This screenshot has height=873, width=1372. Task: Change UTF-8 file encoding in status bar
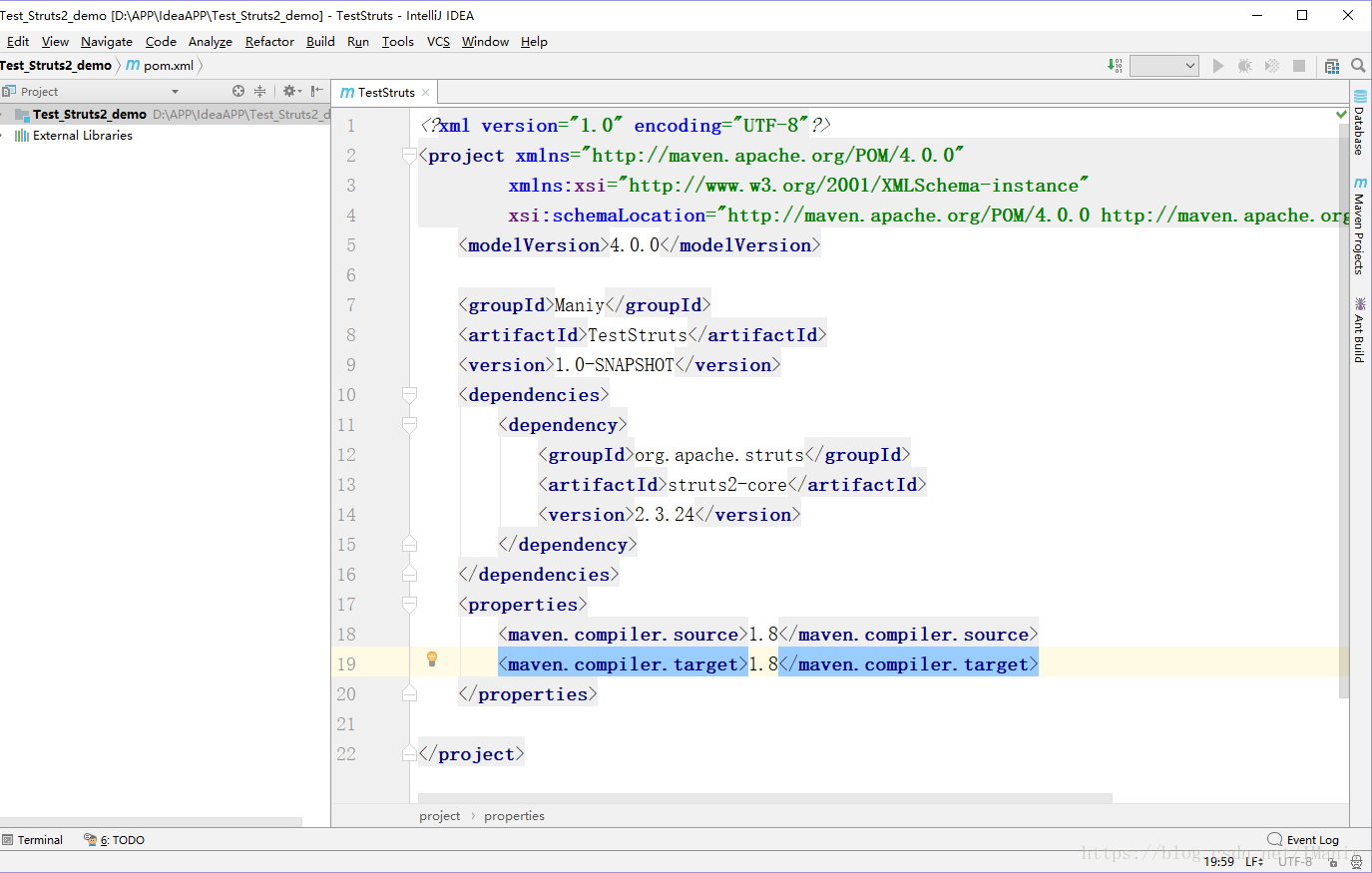pyautogui.click(x=1295, y=861)
